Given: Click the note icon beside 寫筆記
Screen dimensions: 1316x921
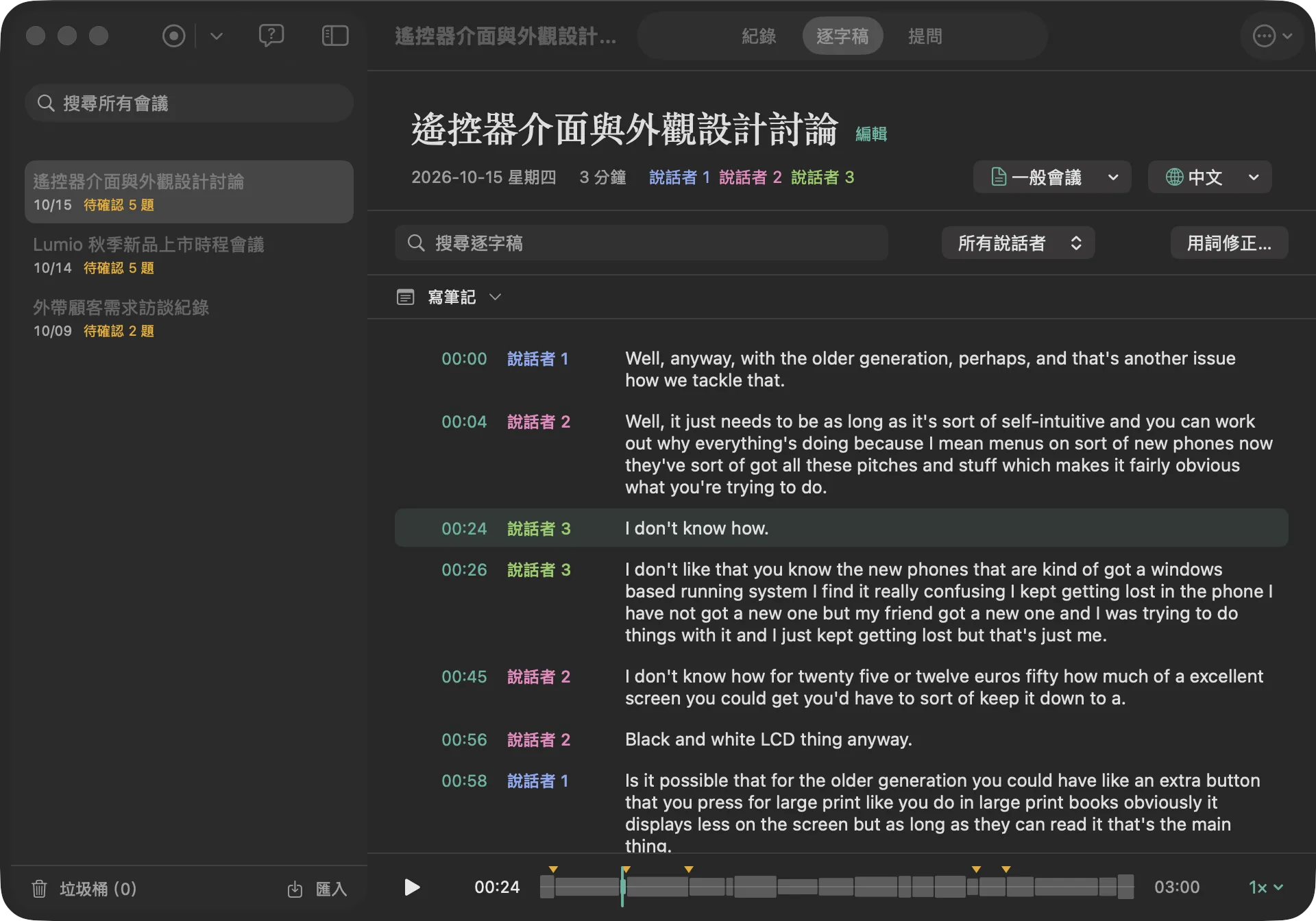Looking at the screenshot, I should (406, 297).
